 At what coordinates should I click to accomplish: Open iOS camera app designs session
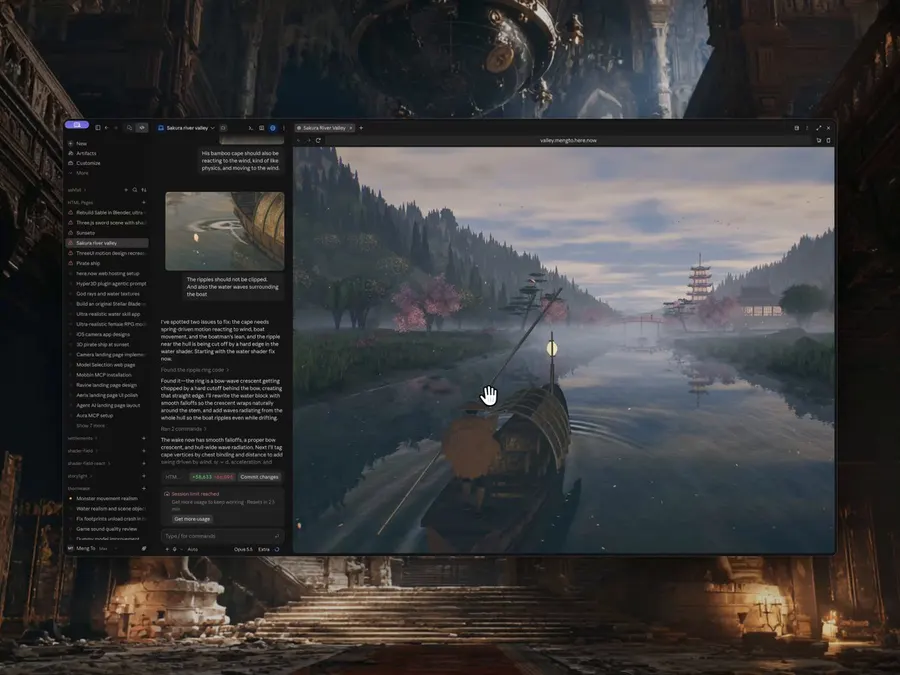pos(108,334)
